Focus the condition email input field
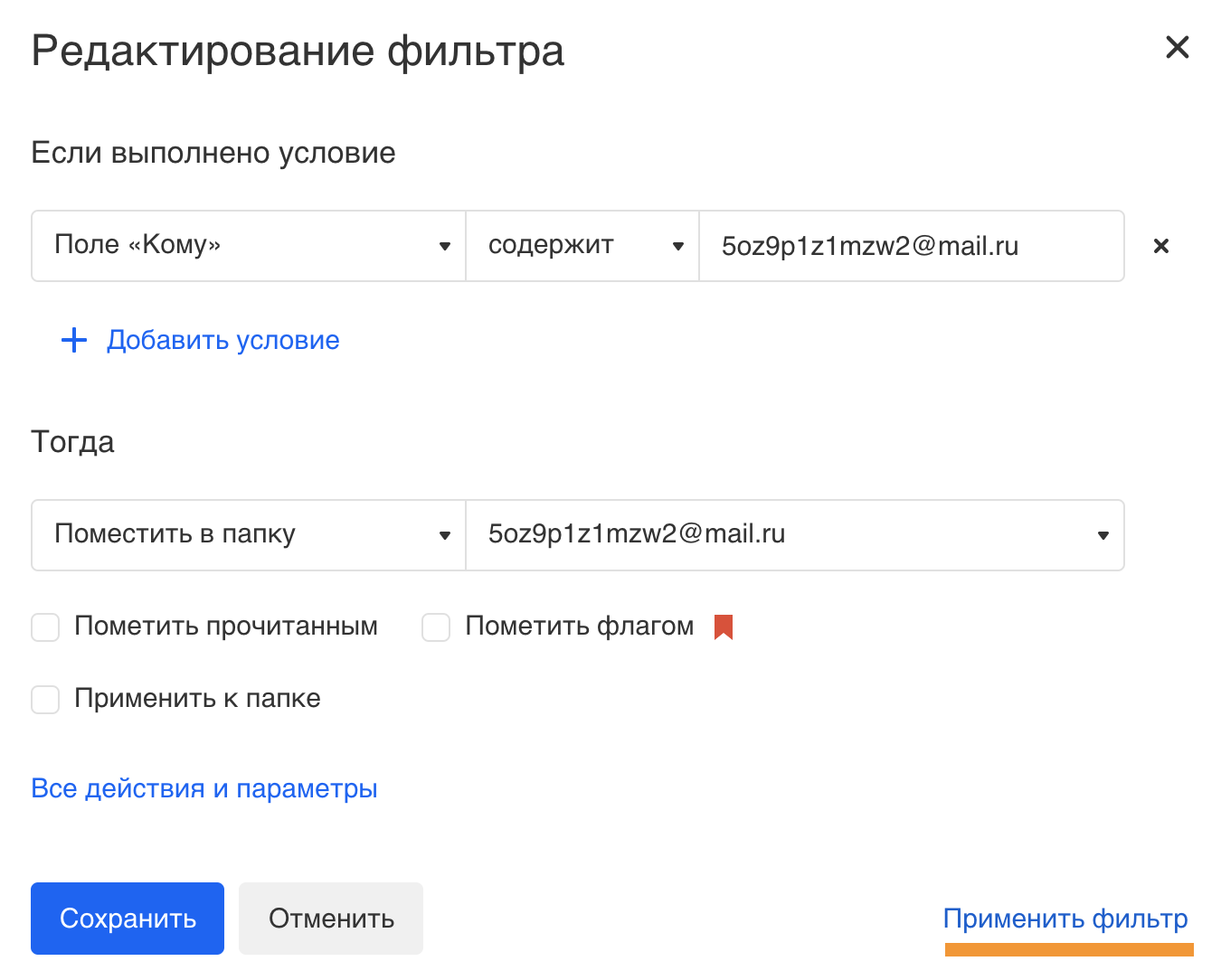The image size is (1221, 980). coord(912,246)
